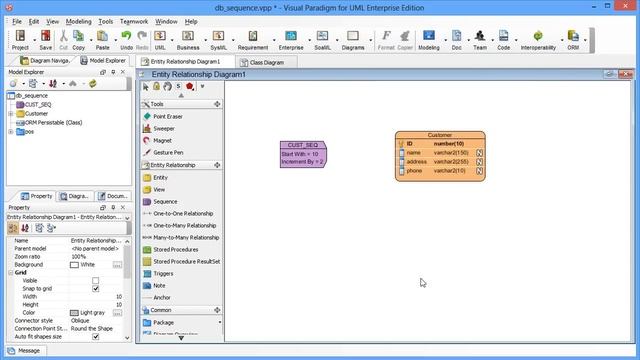This screenshot has width=640, height=360.
Task: Open the SoaML toolbar group
Action: pos(322,40)
